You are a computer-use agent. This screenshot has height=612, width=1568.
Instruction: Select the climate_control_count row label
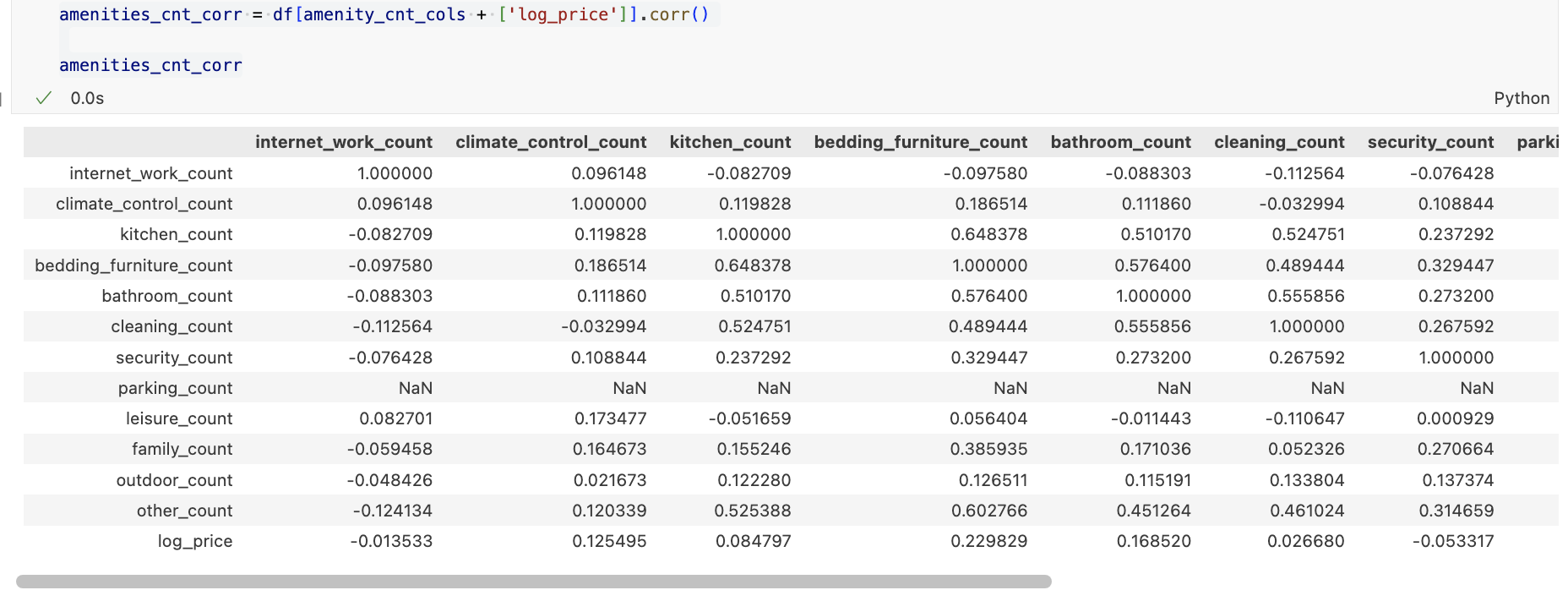pyautogui.click(x=144, y=204)
